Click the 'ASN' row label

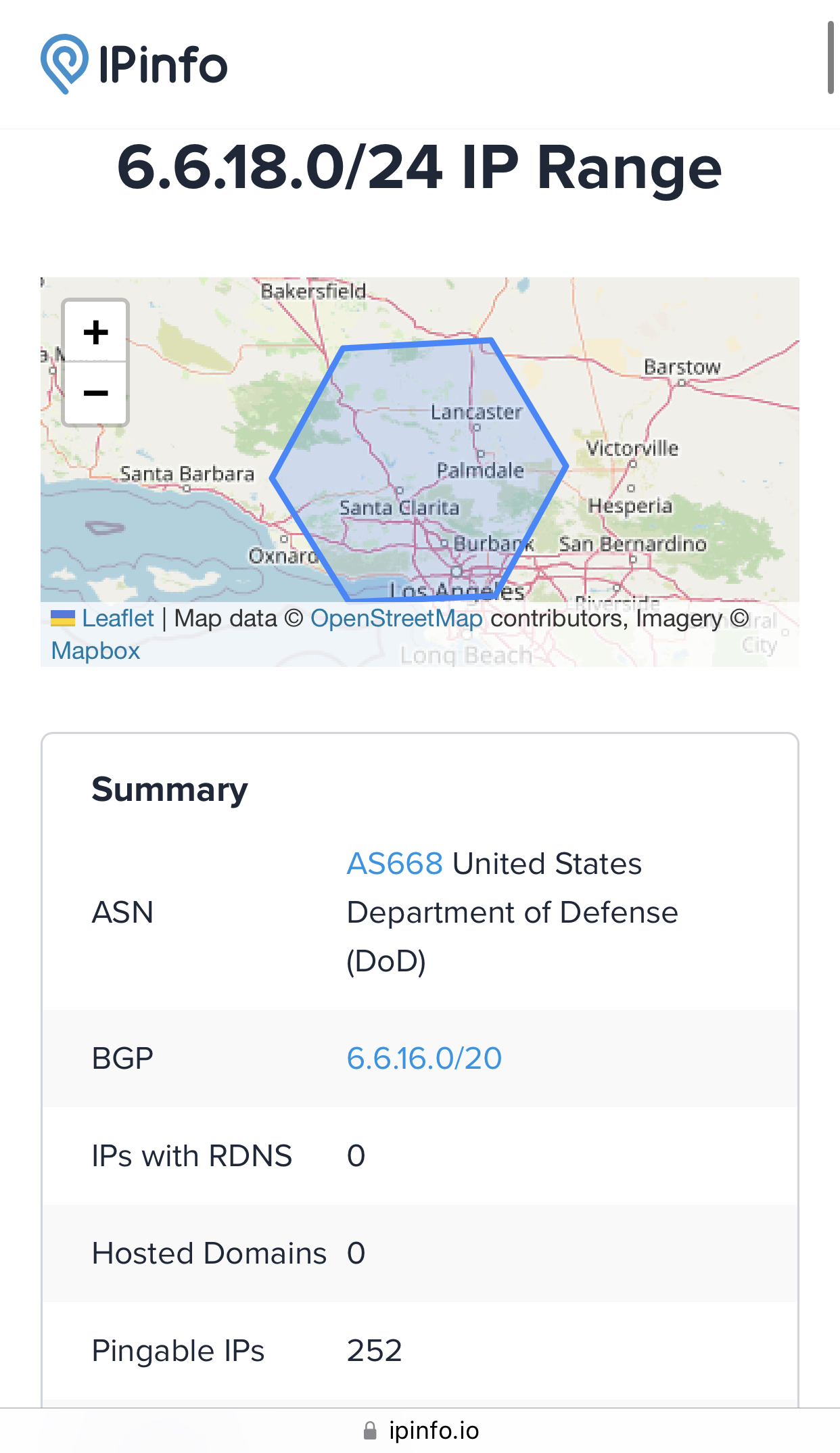pos(122,913)
